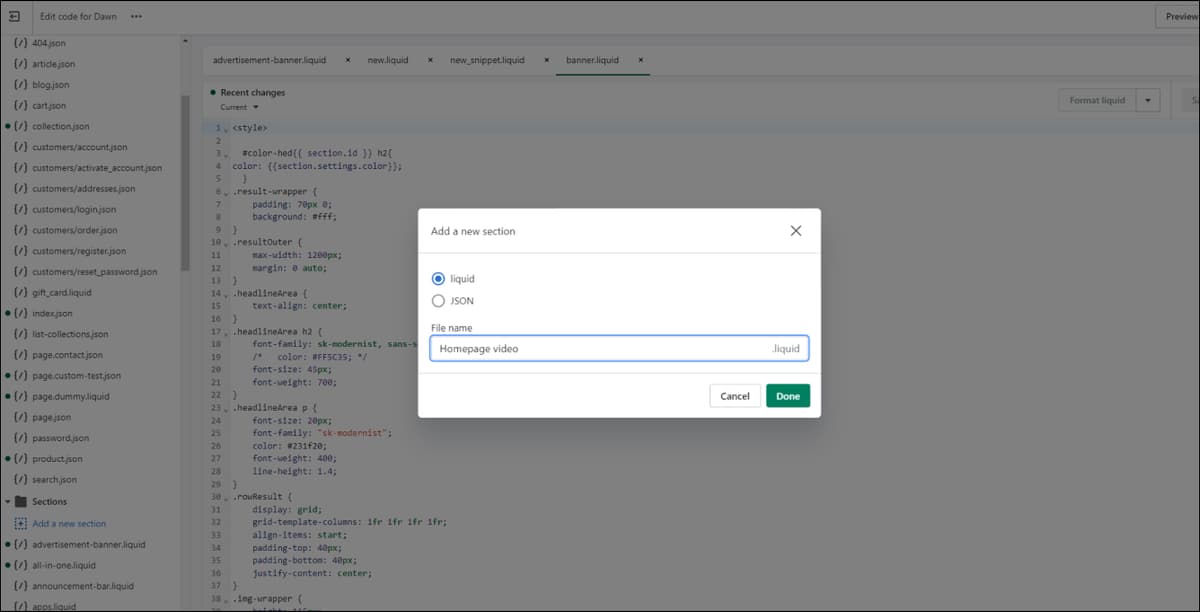Close the Add a new section dialog
The height and width of the screenshot is (612, 1200).
[796, 231]
